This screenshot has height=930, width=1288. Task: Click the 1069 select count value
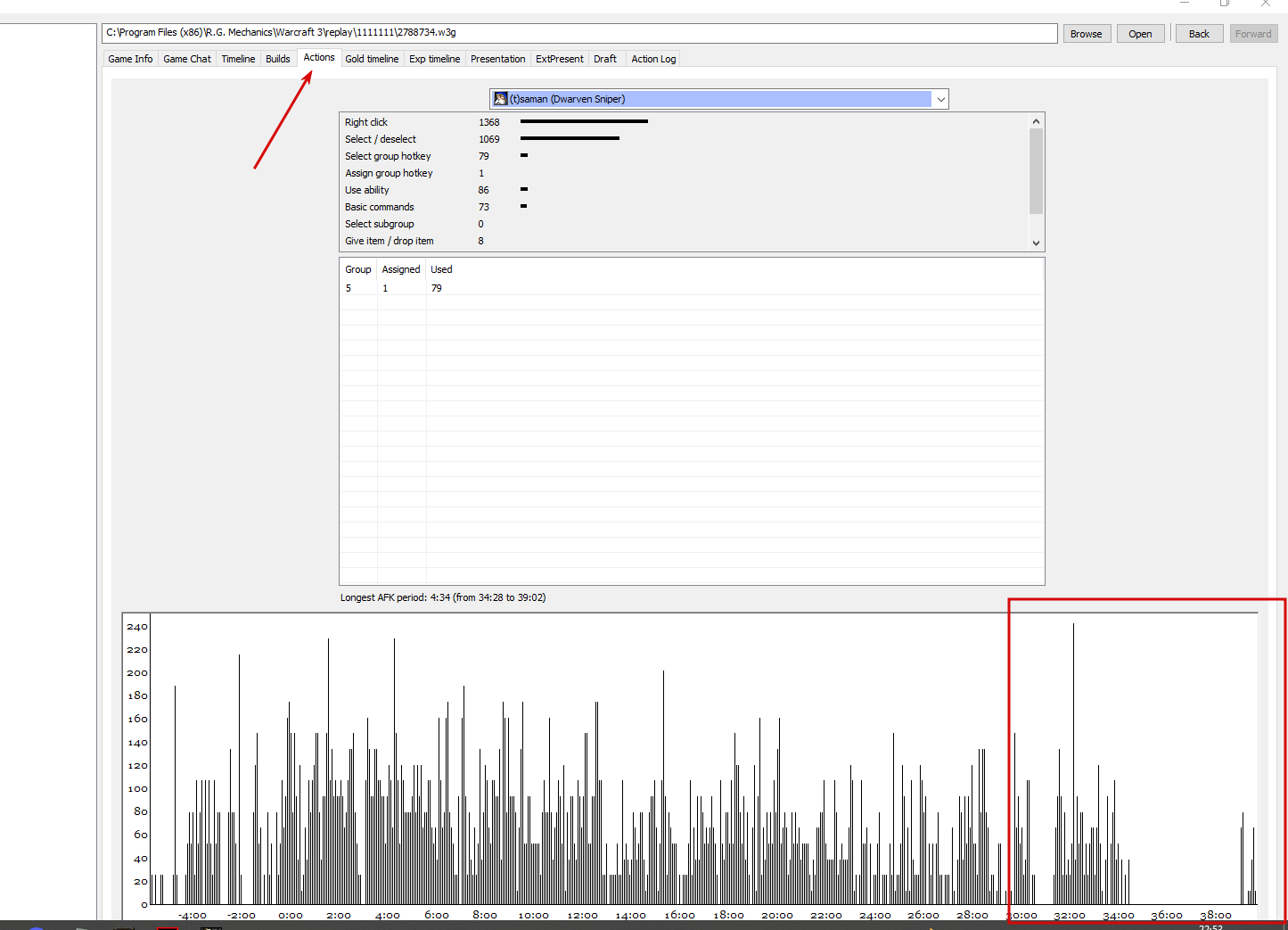click(x=489, y=139)
